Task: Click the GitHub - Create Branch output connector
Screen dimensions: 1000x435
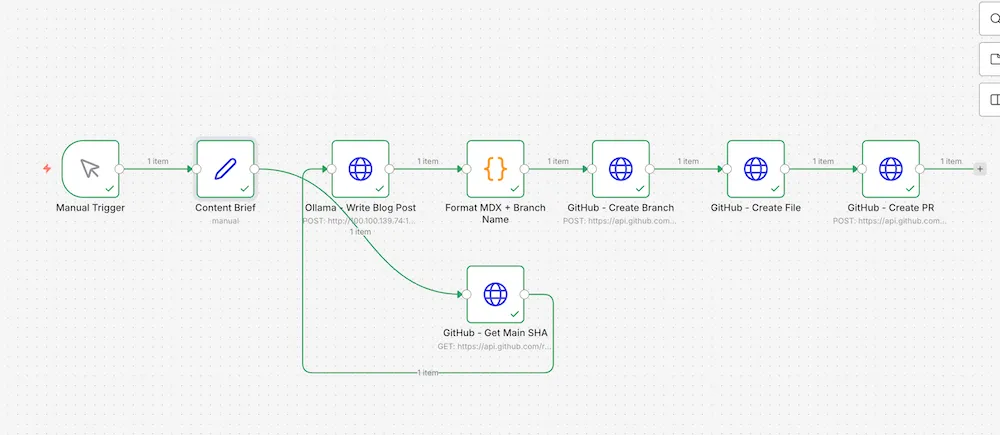Action: coord(649,169)
